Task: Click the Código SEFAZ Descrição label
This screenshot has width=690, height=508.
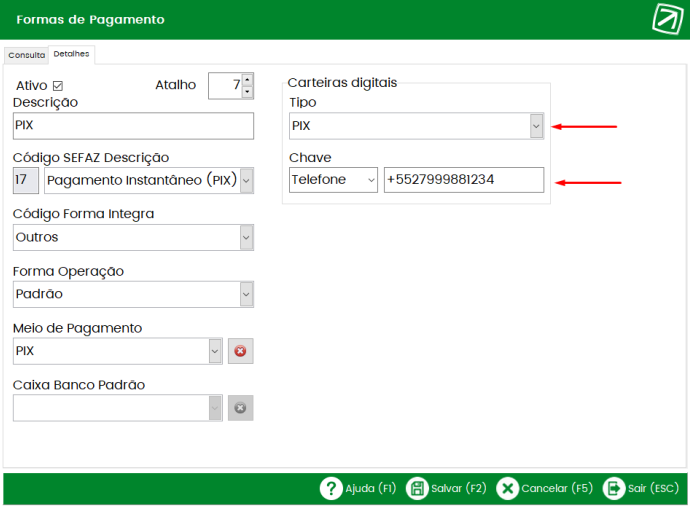Action: pos(91,158)
